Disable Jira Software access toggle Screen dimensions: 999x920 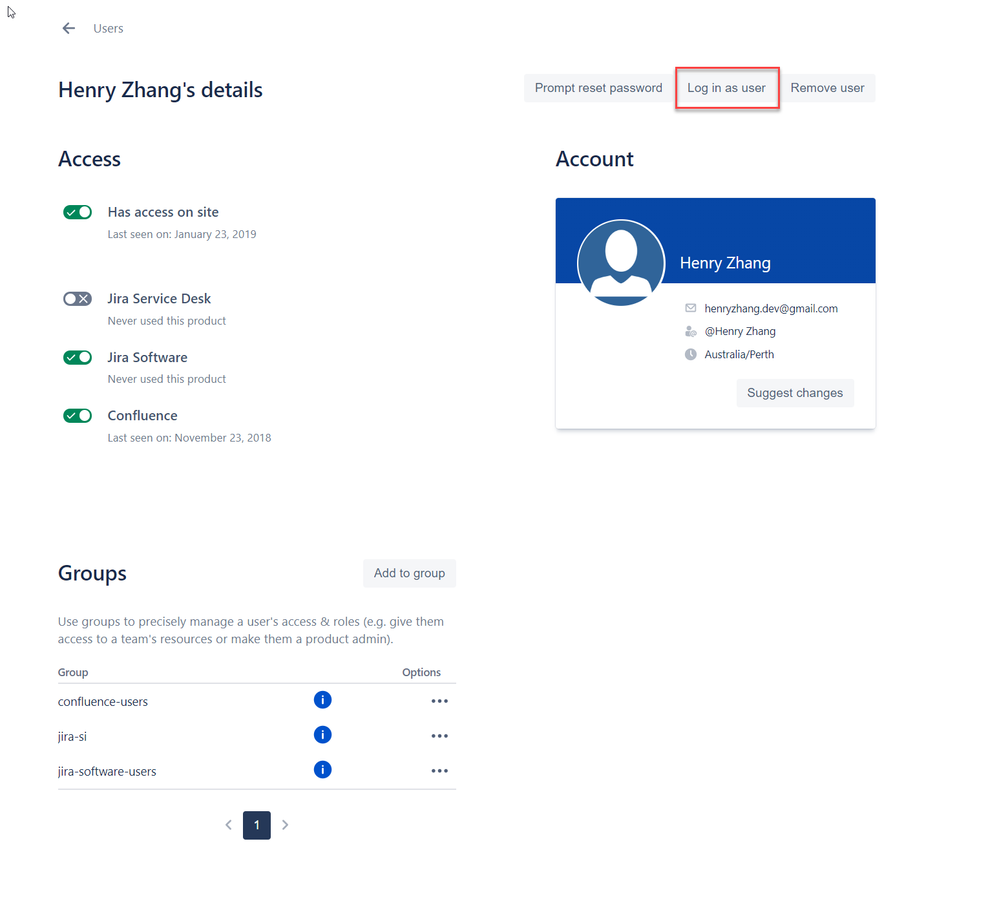pyautogui.click(x=78, y=357)
